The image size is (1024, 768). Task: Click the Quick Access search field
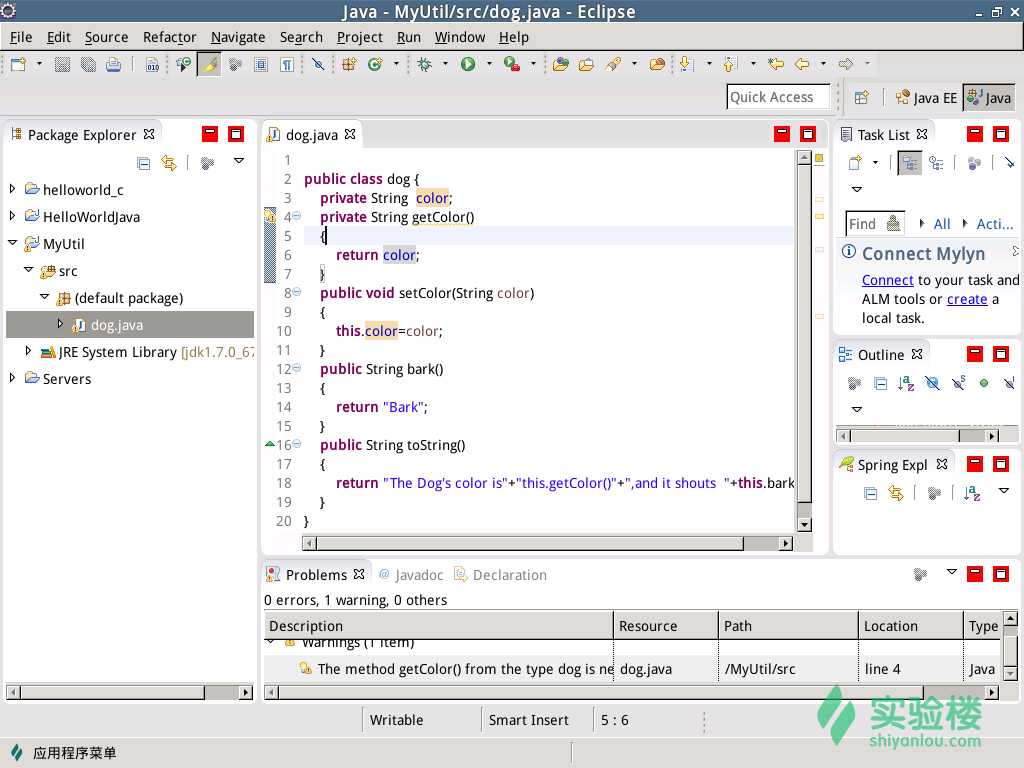coord(778,97)
